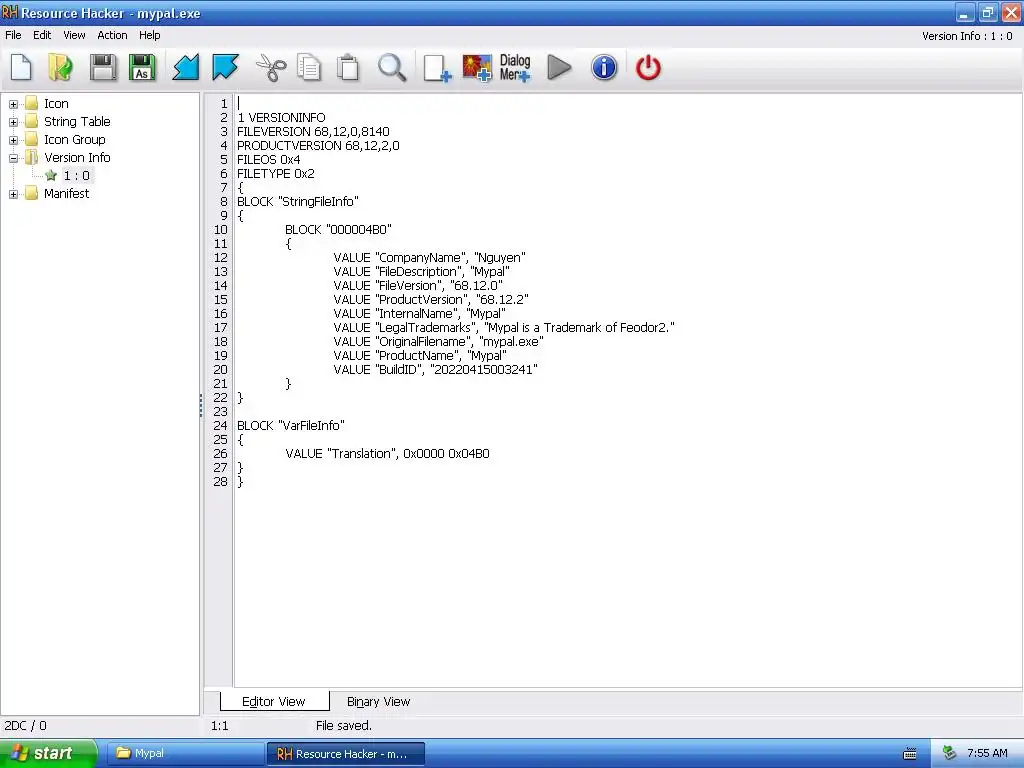Click the BLOCK "StringFileInfo" line
Screen dimensions: 1024x768
pos(298,201)
